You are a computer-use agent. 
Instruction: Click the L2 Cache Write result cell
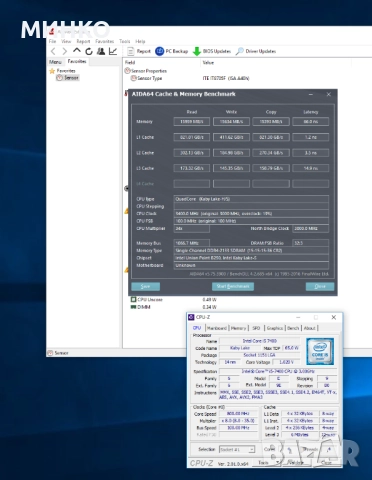[x=231, y=153]
